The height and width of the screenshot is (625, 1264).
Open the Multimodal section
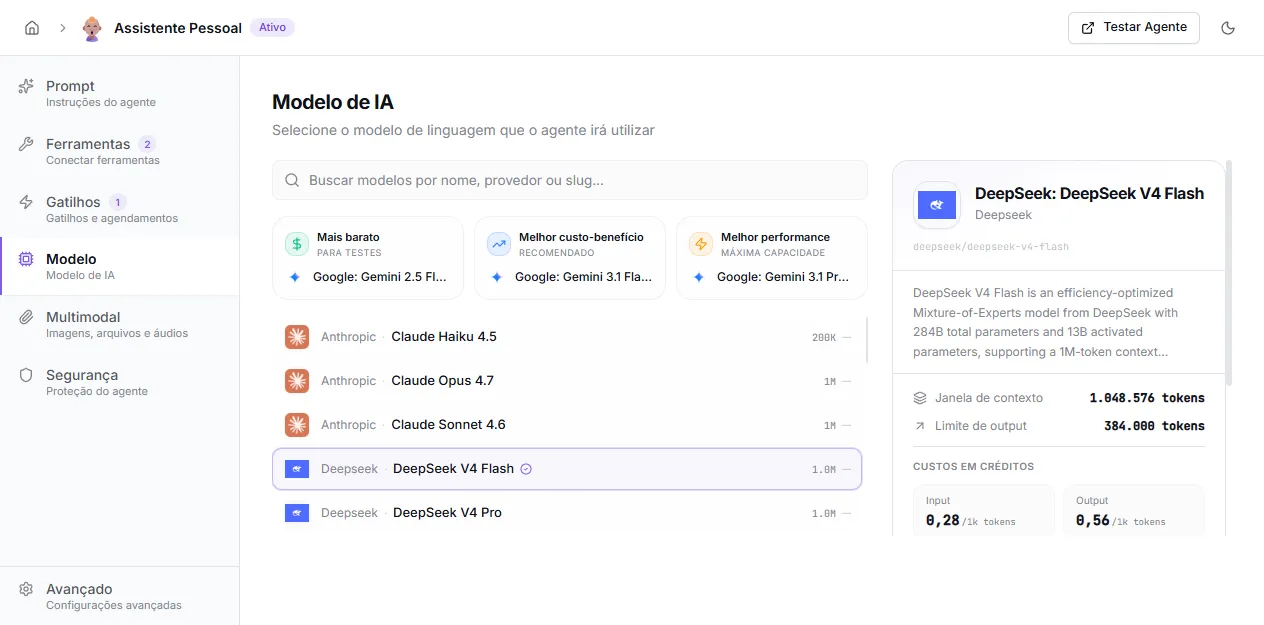coord(120,324)
